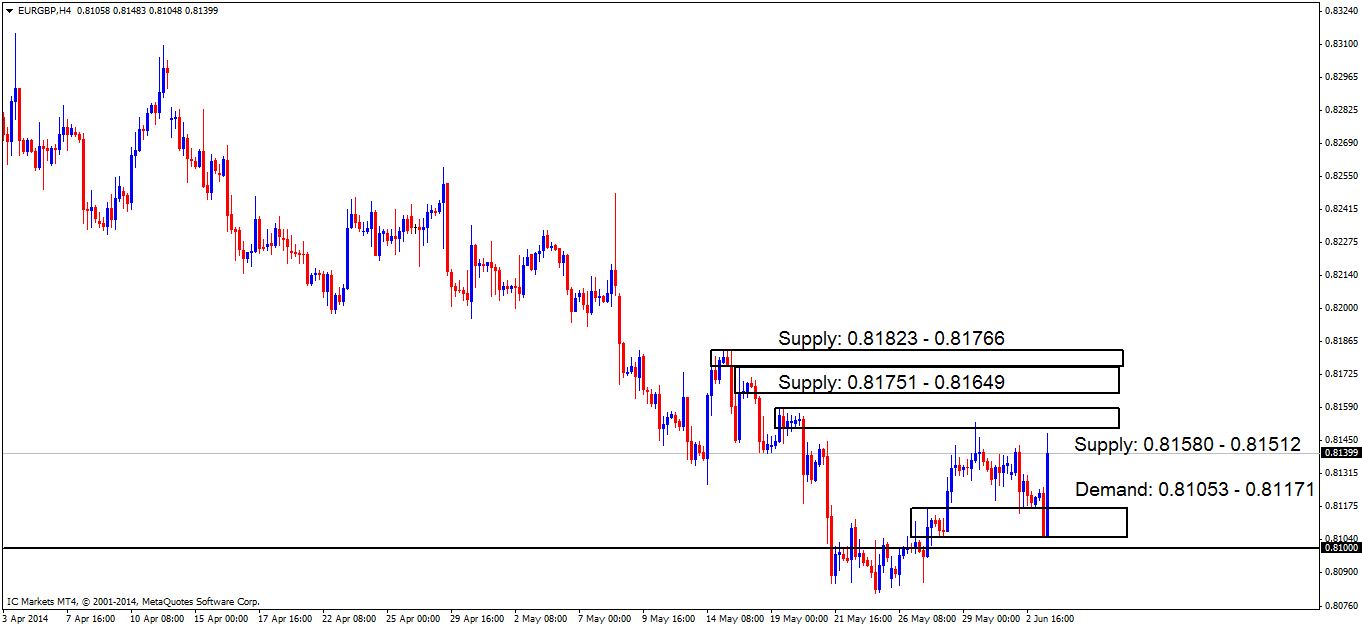Click price axis value 0.81590
This screenshot has width=1362, height=627.
click(1340, 407)
